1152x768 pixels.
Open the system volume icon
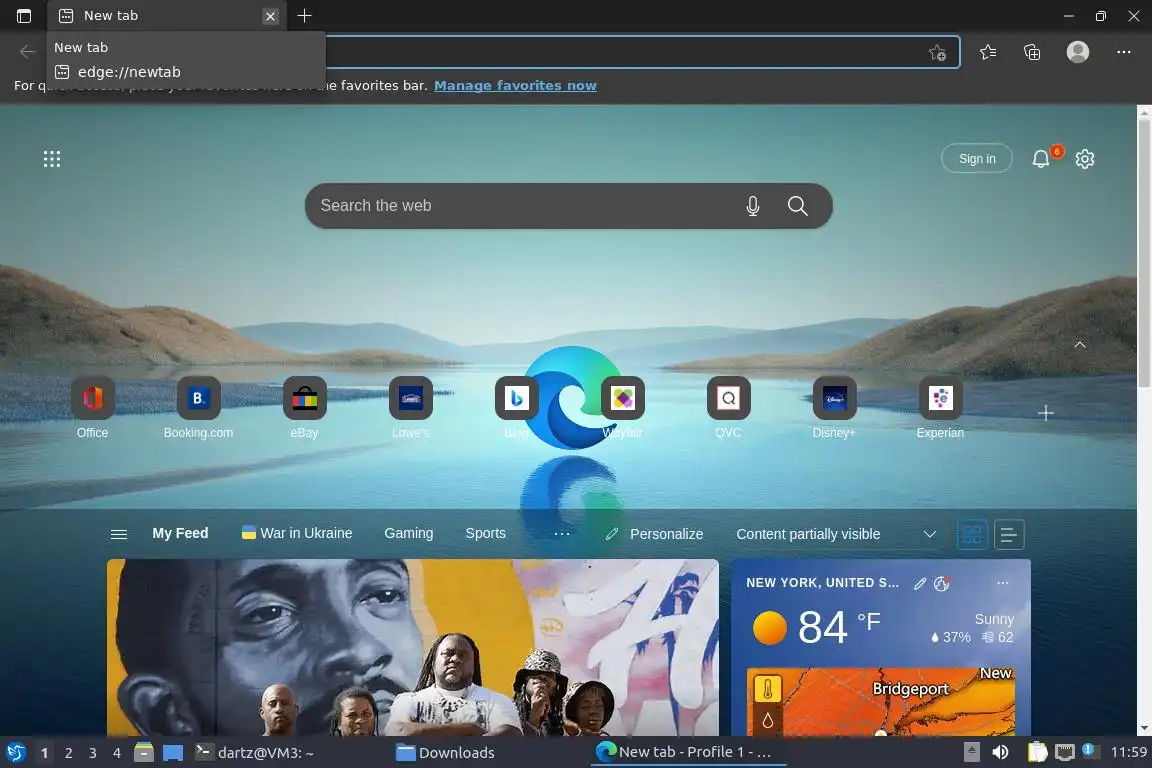coord(1000,752)
